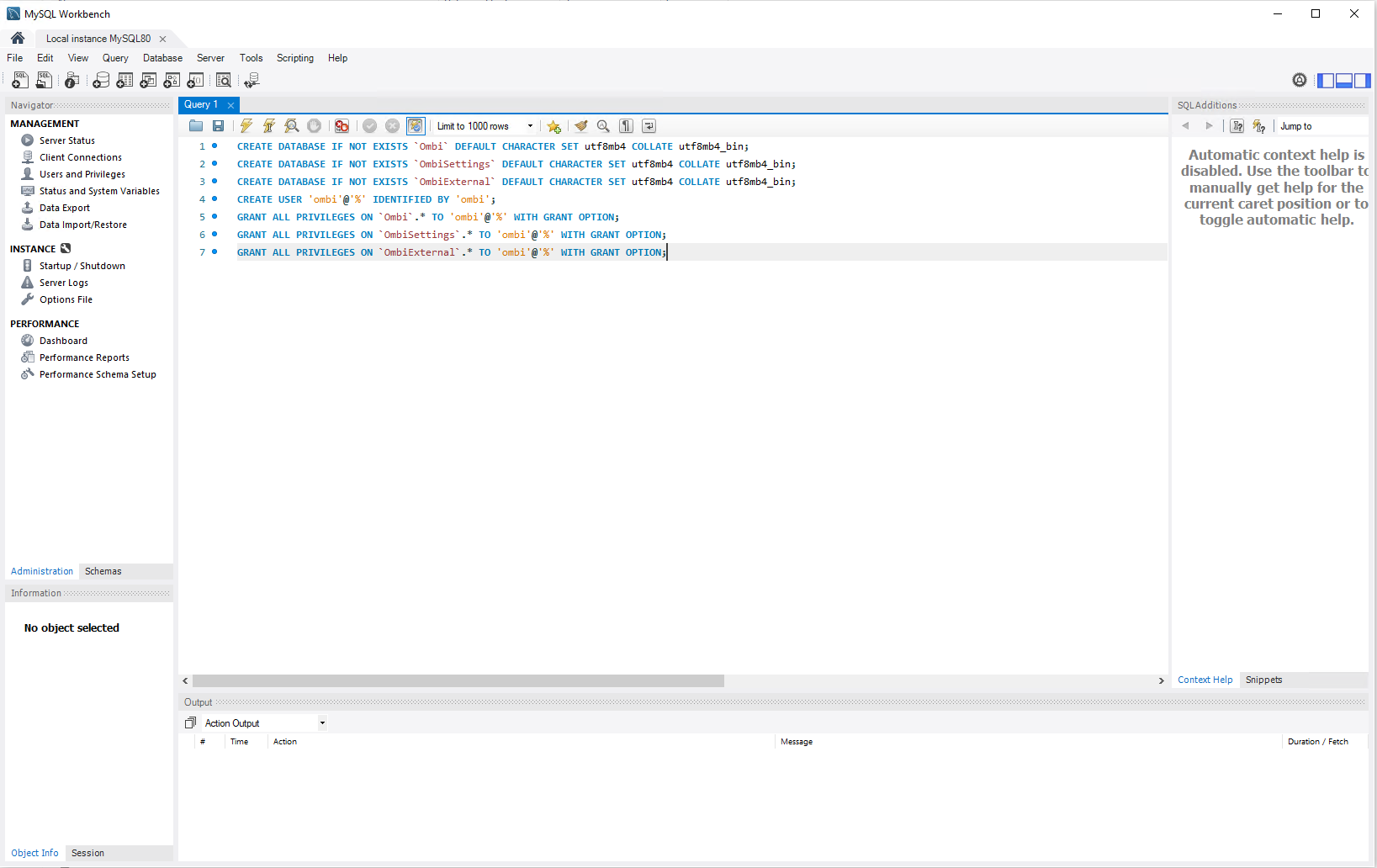Image resolution: width=1377 pixels, height=868 pixels.
Task: Open Users and Privileges
Action: [82, 174]
